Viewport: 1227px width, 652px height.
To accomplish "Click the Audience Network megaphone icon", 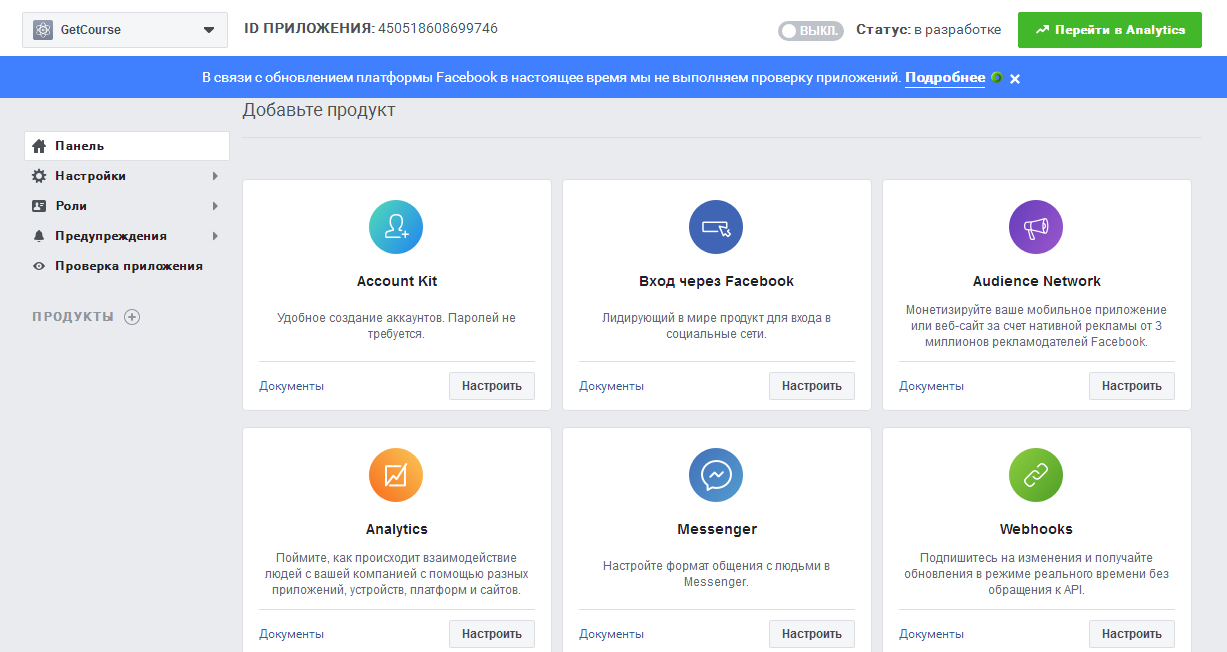I will point(1036,227).
